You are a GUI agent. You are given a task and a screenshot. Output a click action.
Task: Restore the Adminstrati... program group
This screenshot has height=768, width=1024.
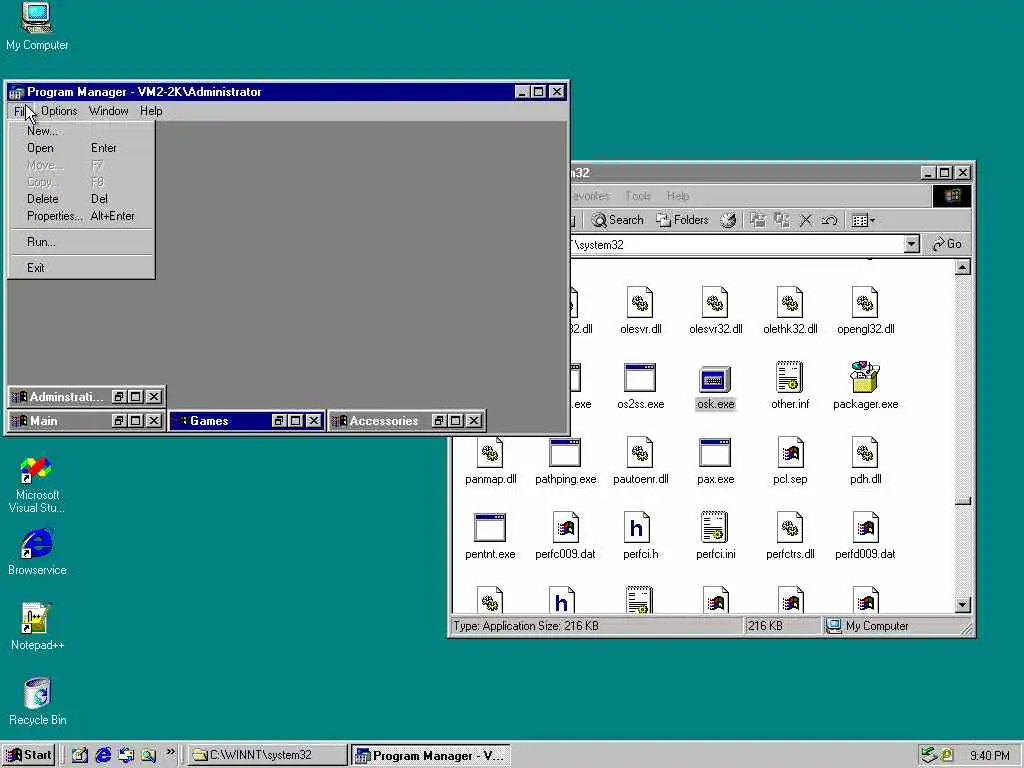click(118, 396)
